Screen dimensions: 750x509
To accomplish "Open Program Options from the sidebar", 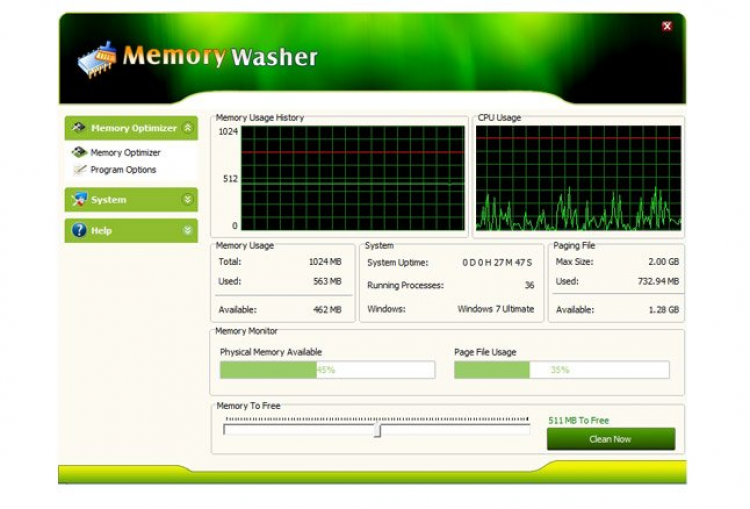I will pyautogui.click(x=123, y=170).
